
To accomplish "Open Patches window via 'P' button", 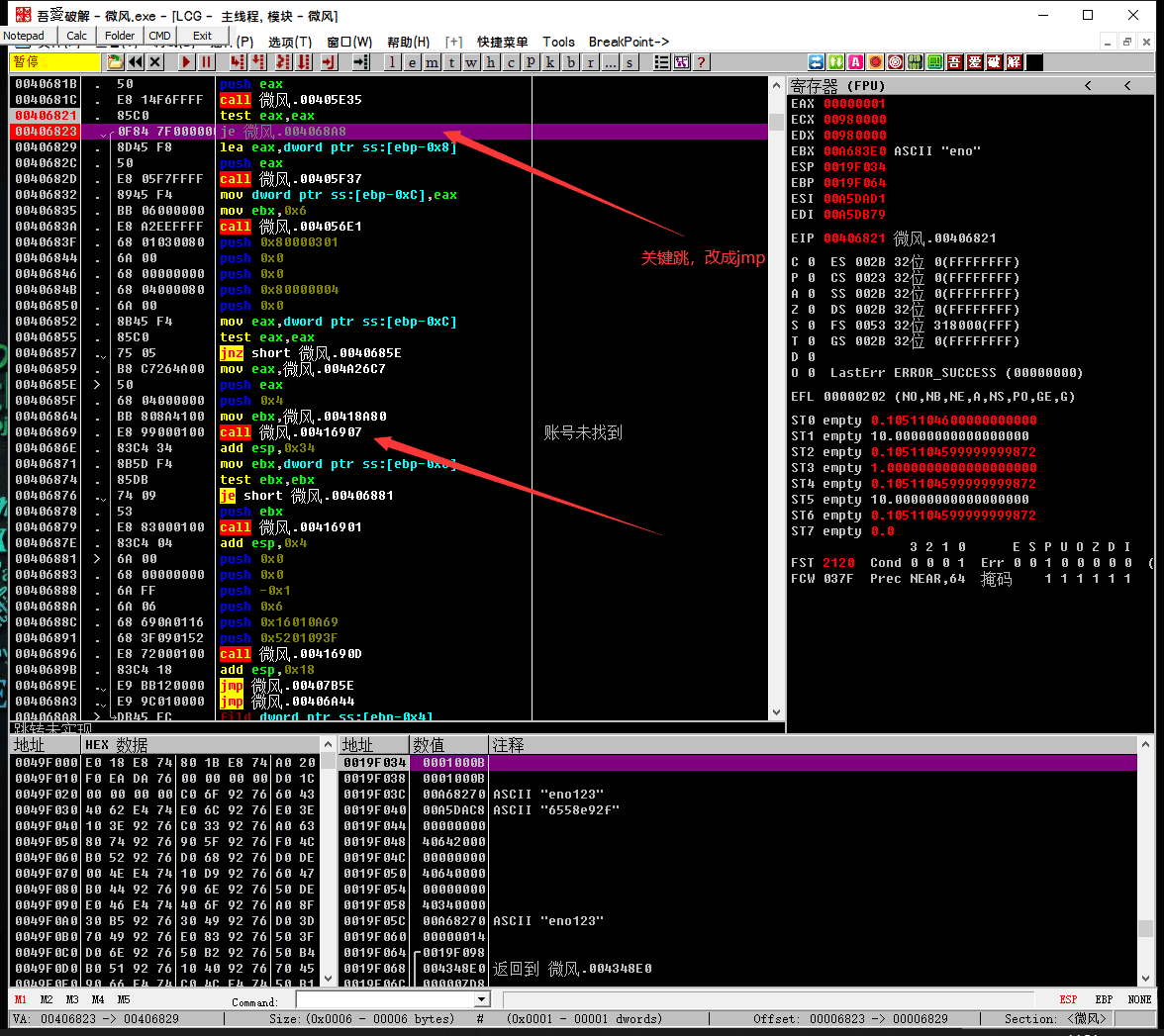I will [531, 62].
